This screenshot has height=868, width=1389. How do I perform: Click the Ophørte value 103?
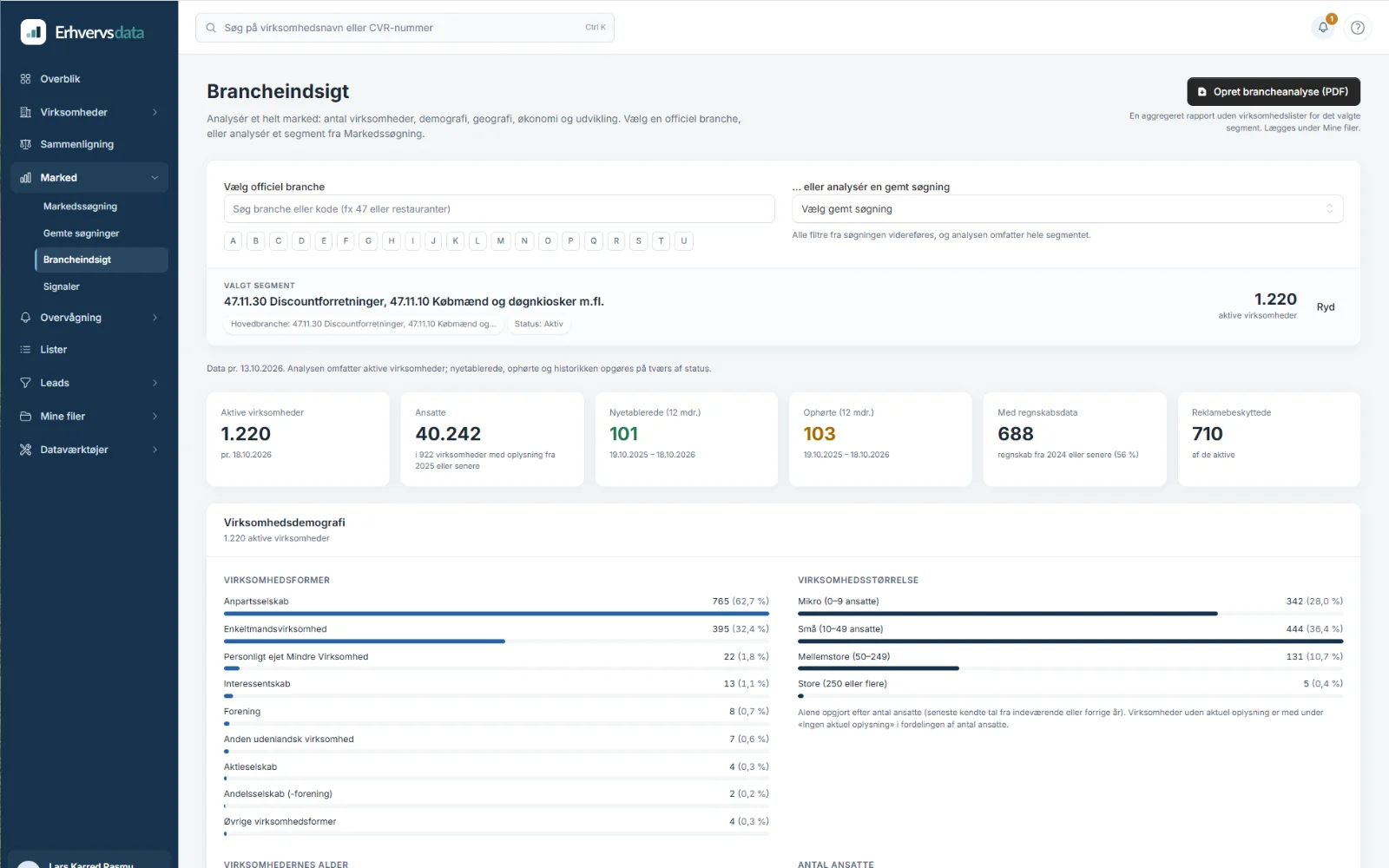819,434
